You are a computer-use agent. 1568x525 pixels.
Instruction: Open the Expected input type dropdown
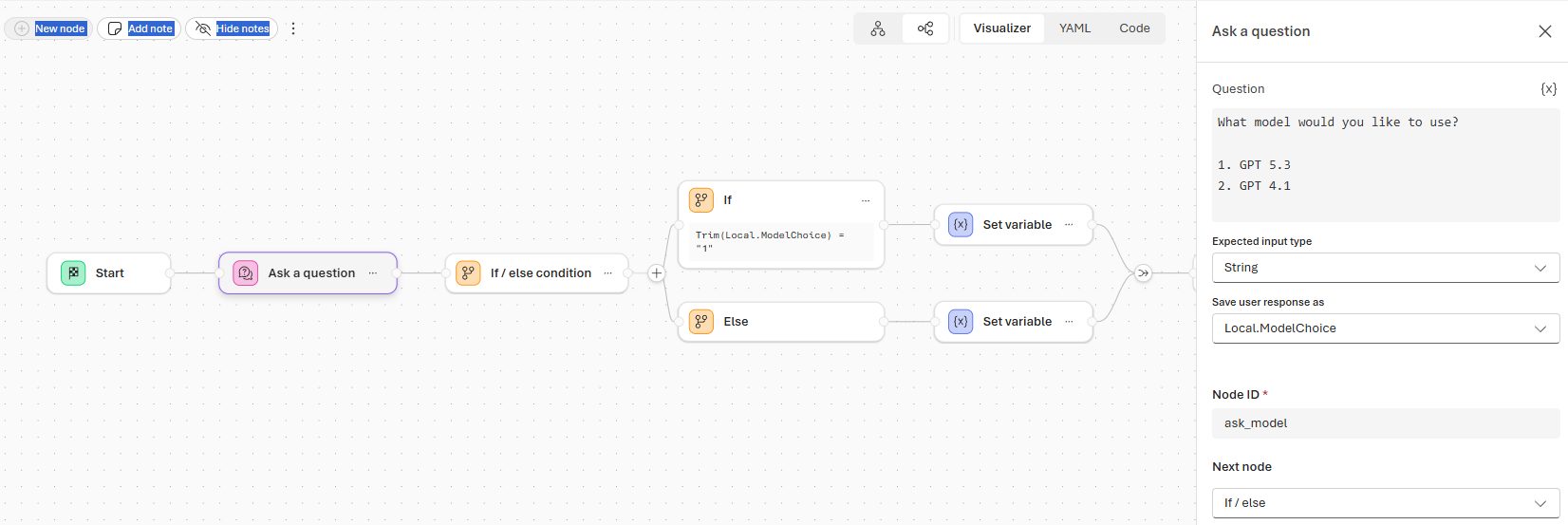1385,268
